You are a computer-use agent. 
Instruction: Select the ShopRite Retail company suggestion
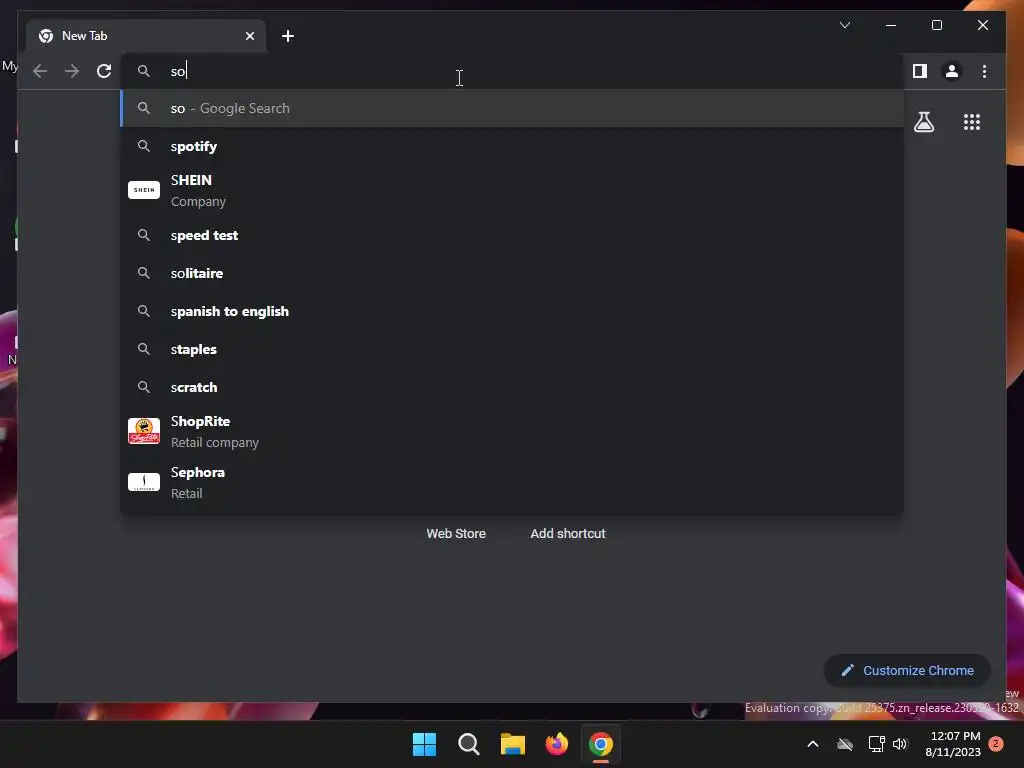click(513, 431)
